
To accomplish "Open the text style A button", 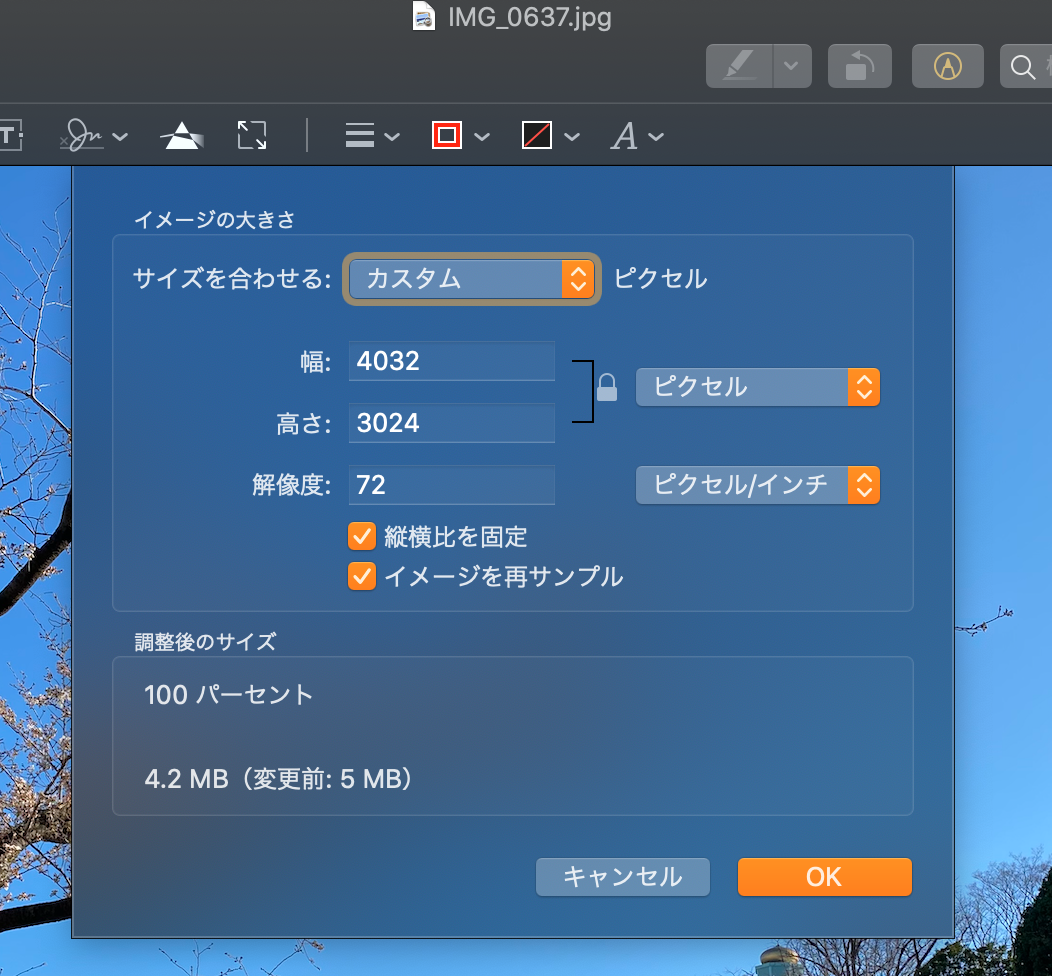I will click(x=624, y=136).
